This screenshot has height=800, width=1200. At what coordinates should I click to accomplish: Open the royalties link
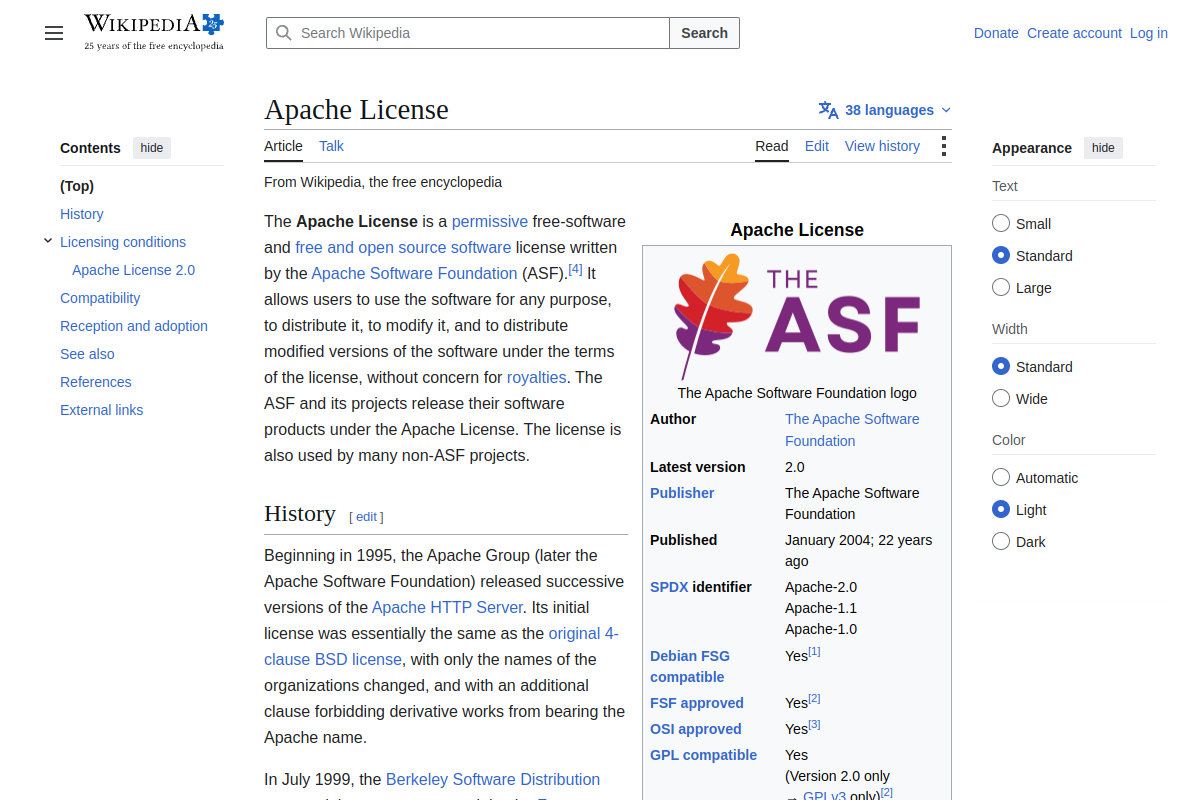tap(537, 377)
